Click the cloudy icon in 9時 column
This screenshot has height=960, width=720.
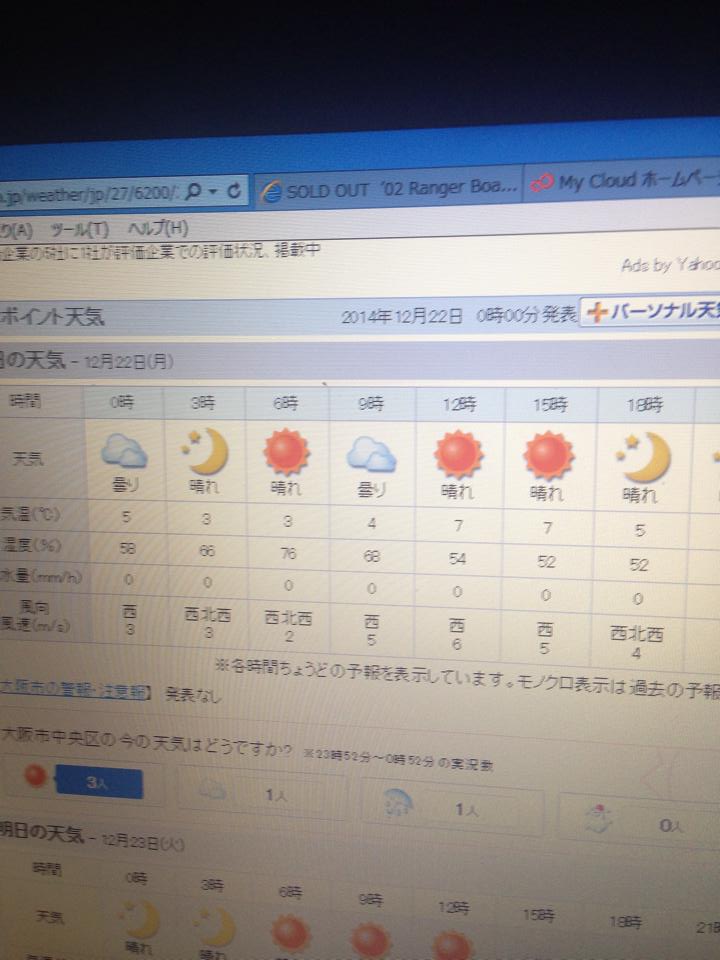point(370,456)
